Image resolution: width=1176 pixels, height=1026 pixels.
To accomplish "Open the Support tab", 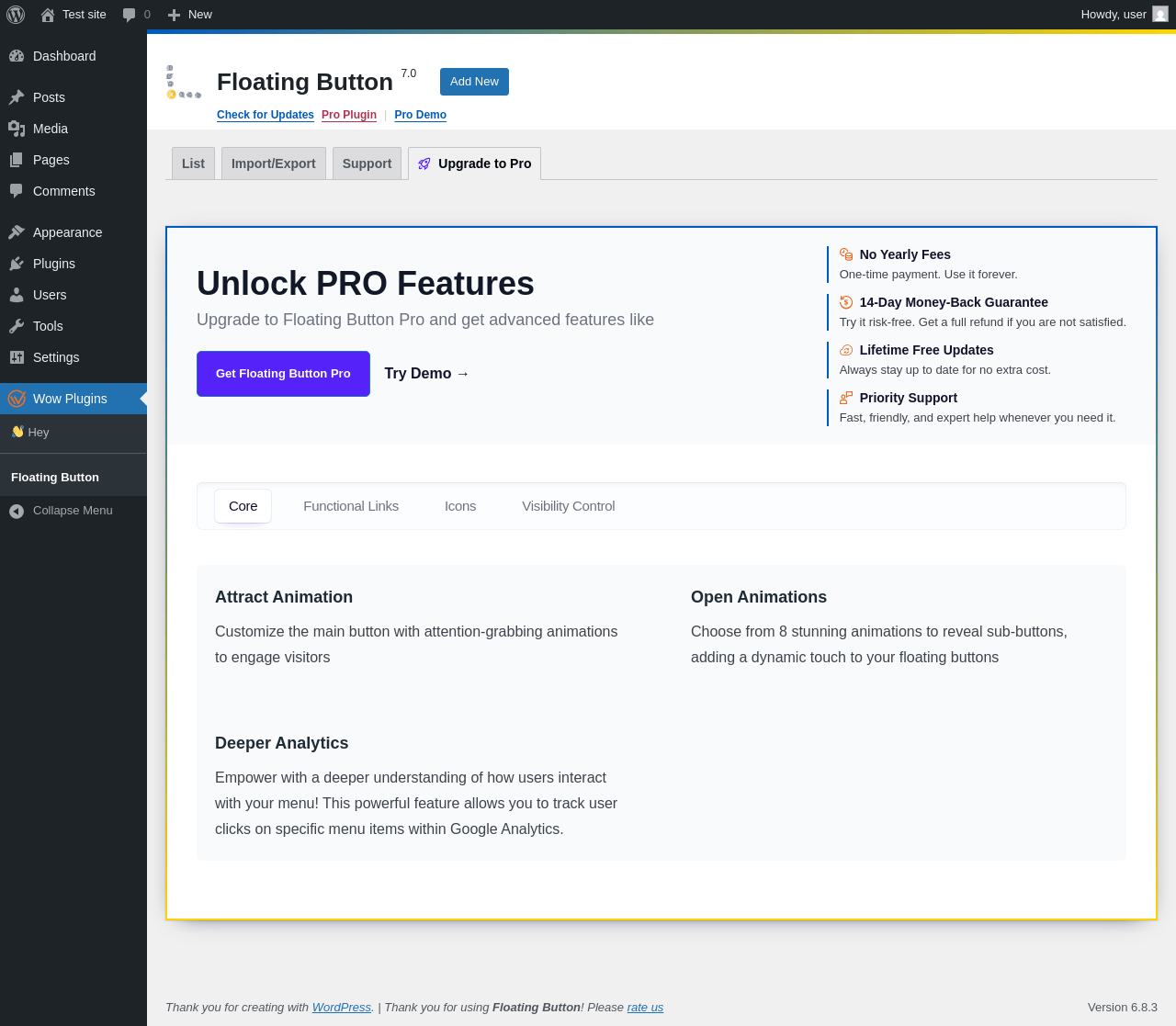I will pos(367,163).
